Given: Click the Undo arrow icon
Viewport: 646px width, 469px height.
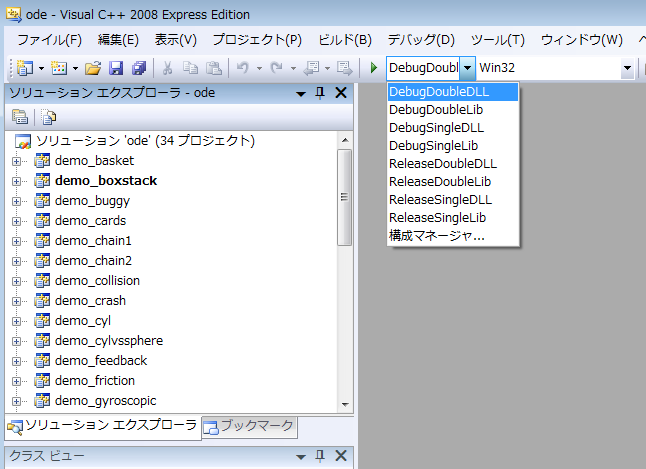Looking at the screenshot, I should pos(243,68).
